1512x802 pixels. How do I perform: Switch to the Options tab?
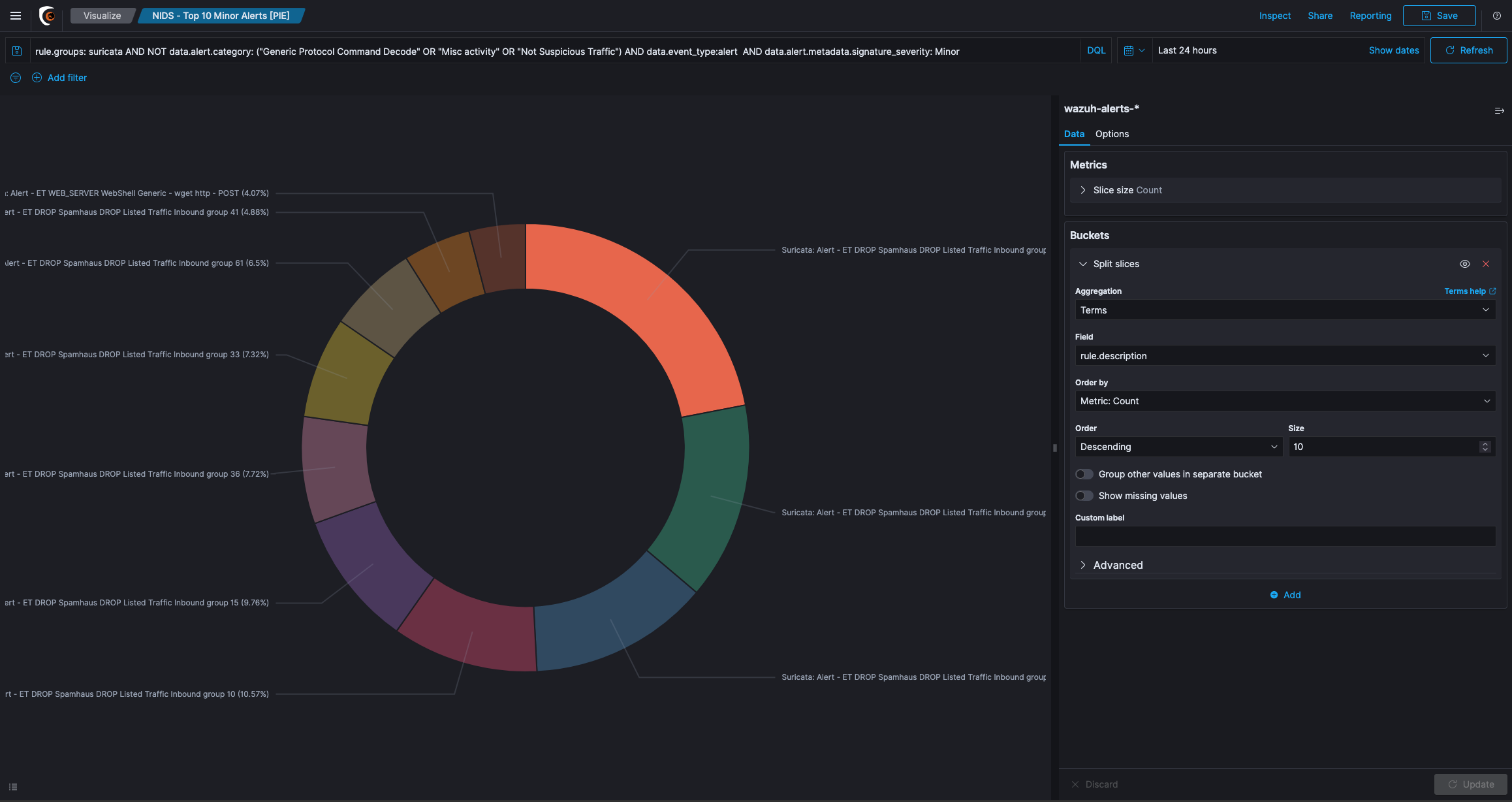click(1112, 134)
